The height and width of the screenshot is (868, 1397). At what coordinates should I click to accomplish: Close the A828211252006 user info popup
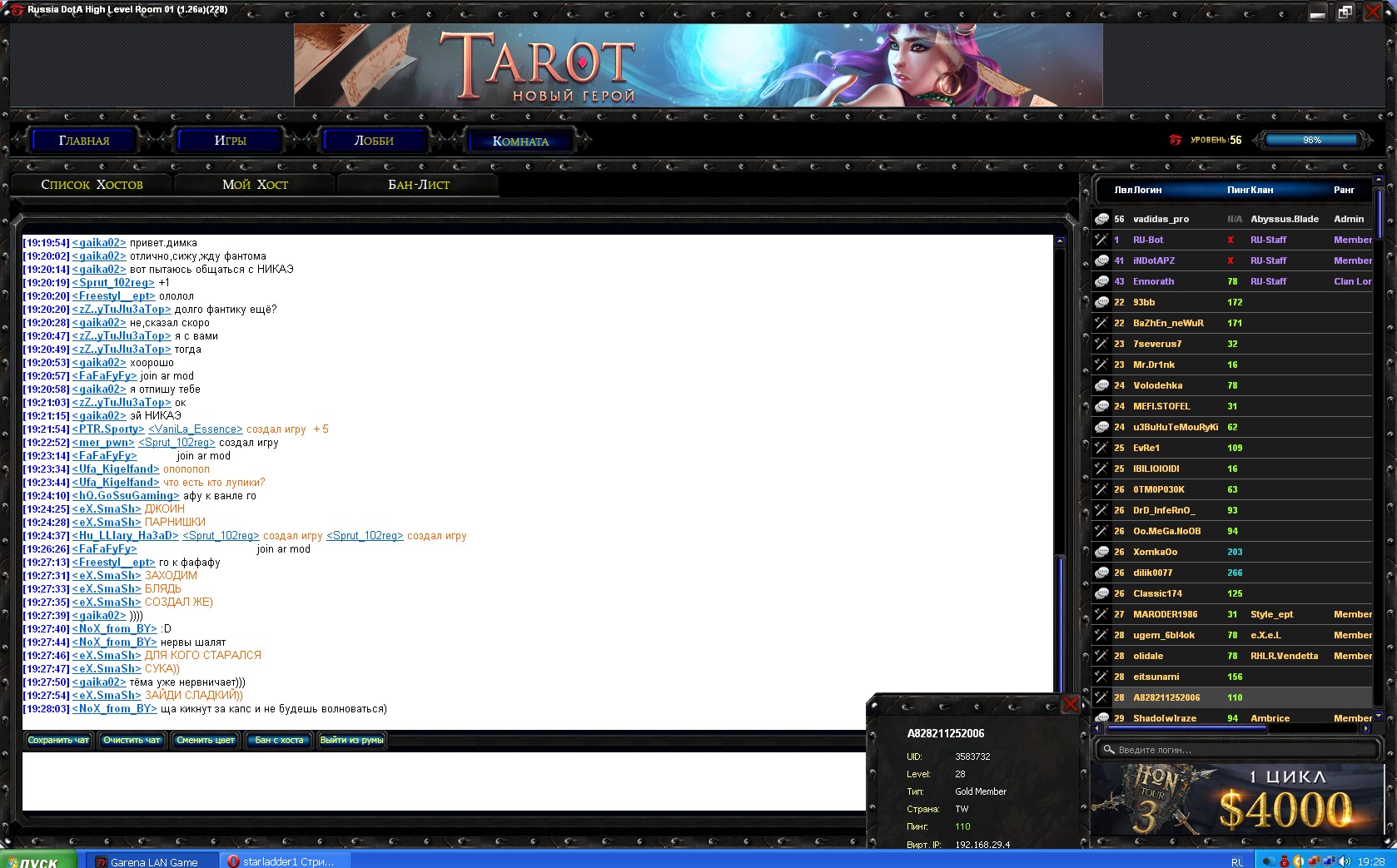pyautogui.click(x=1071, y=705)
